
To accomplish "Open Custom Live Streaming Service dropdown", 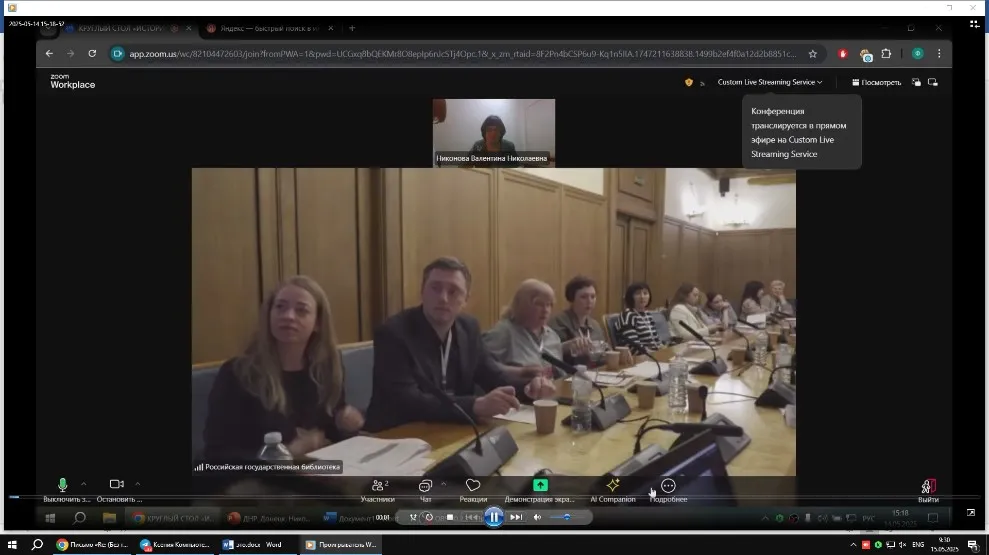I will [x=770, y=82].
